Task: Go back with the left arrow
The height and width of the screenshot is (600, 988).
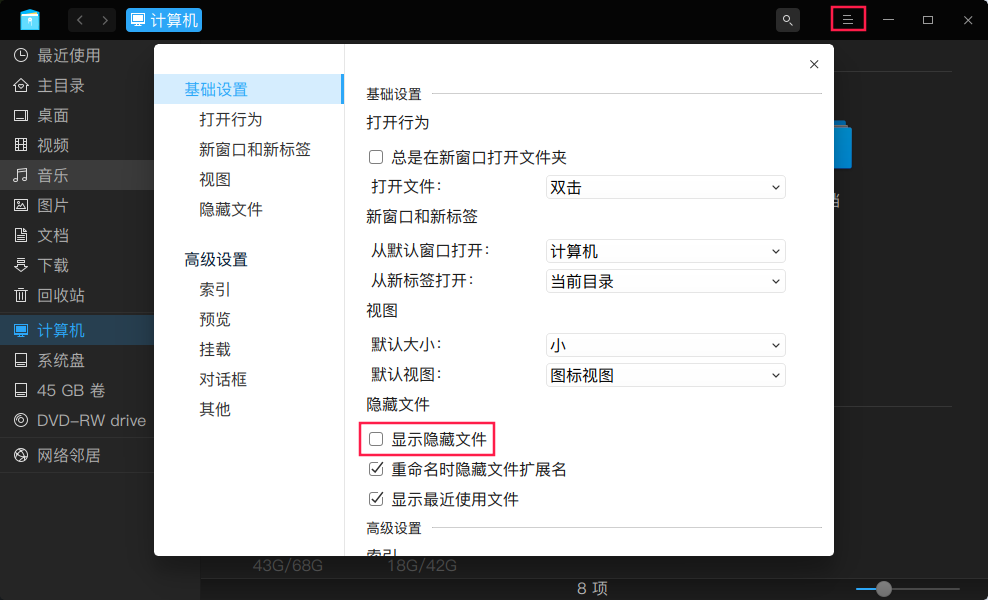Action: [80, 20]
